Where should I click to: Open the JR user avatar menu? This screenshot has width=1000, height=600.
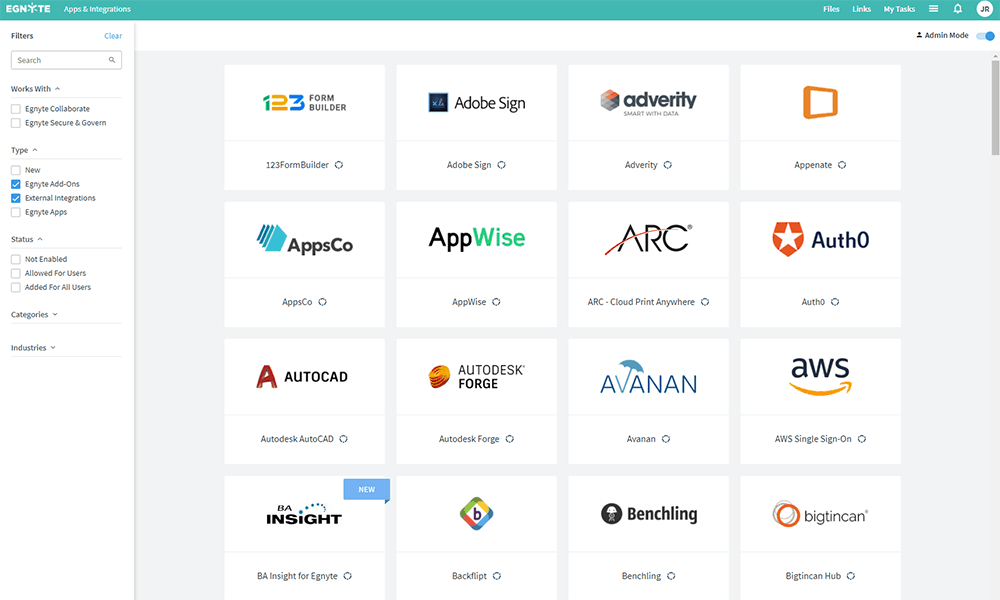click(984, 9)
